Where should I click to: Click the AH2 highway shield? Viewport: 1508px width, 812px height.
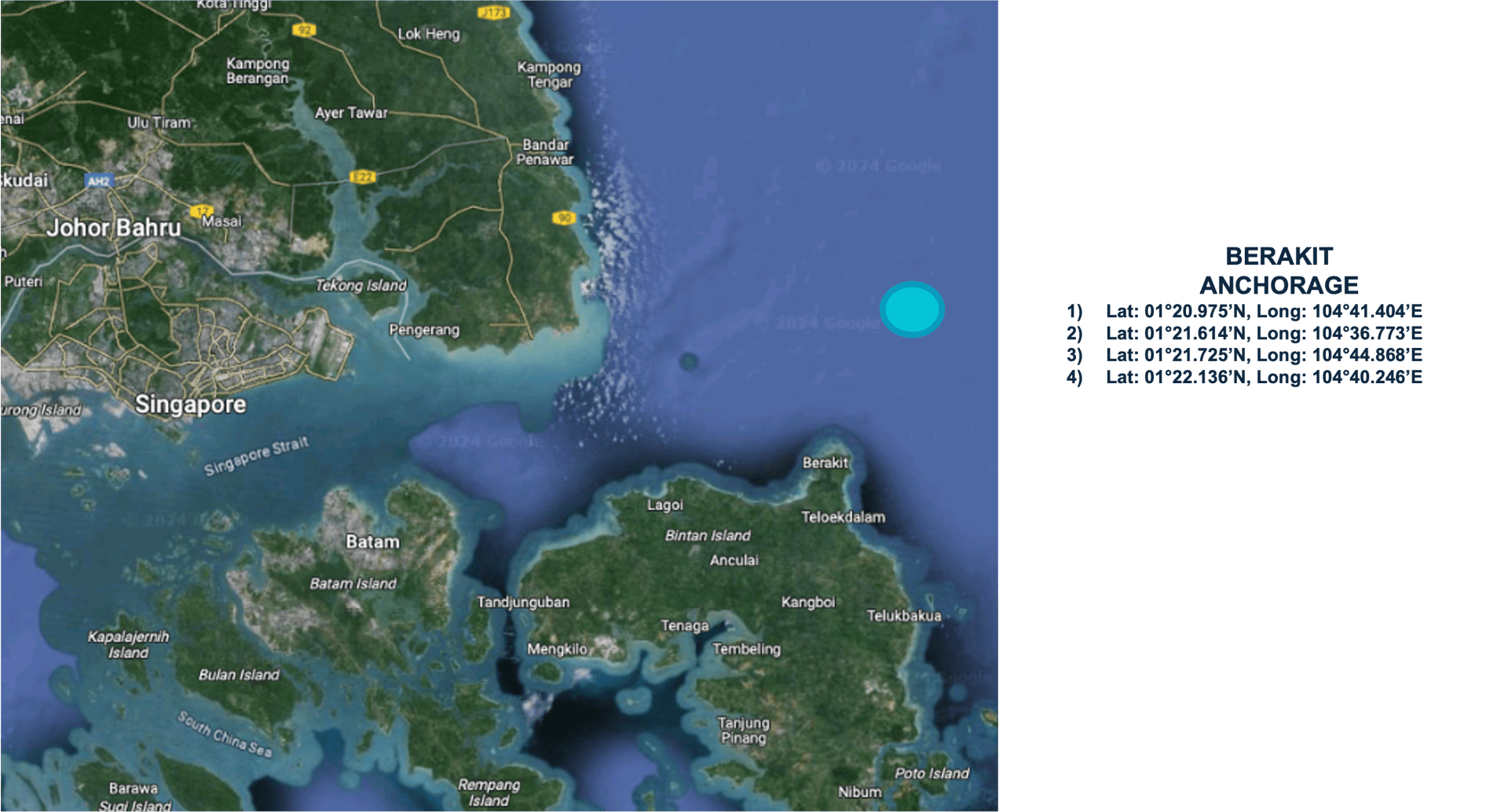pos(99,181)
